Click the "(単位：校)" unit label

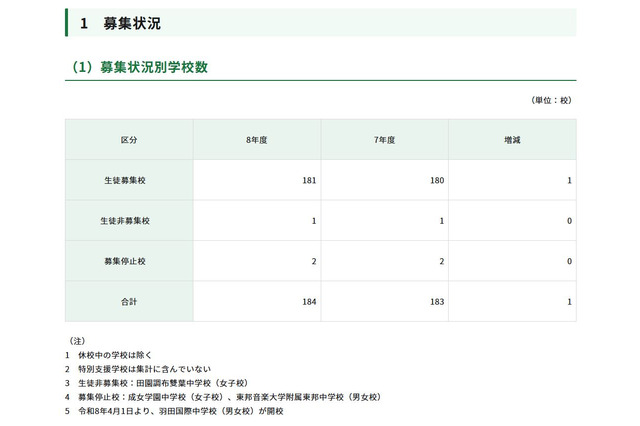(x=551, y=101)
